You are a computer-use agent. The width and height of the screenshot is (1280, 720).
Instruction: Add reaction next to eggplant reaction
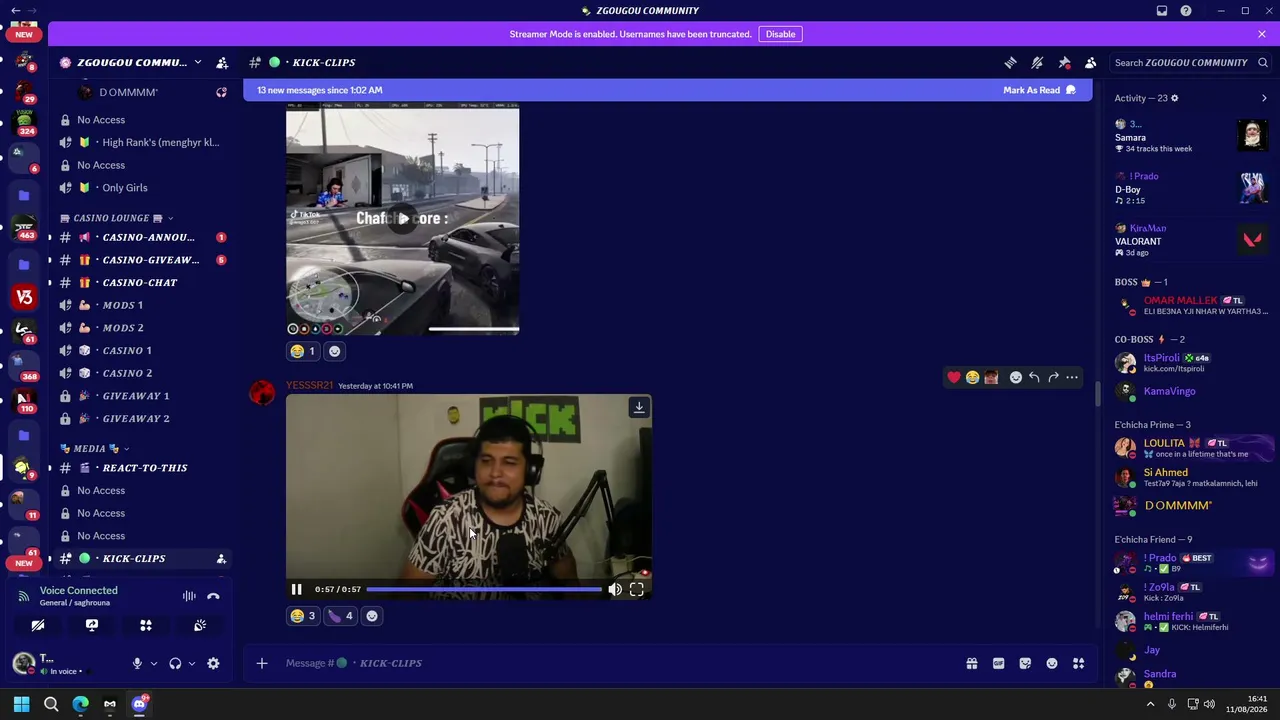pyautogui.click(x=372, y=616)
